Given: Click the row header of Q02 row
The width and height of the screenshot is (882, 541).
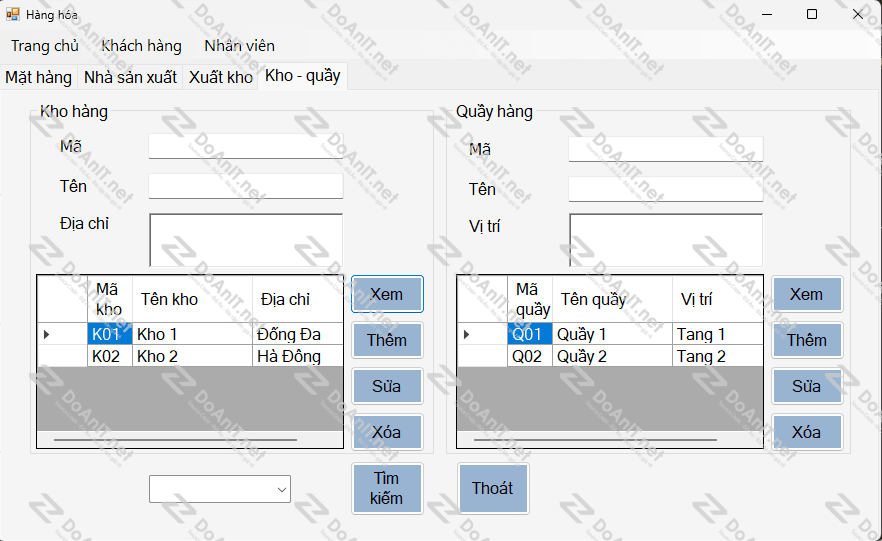Looking at the screenshot, I should [482, 356].
